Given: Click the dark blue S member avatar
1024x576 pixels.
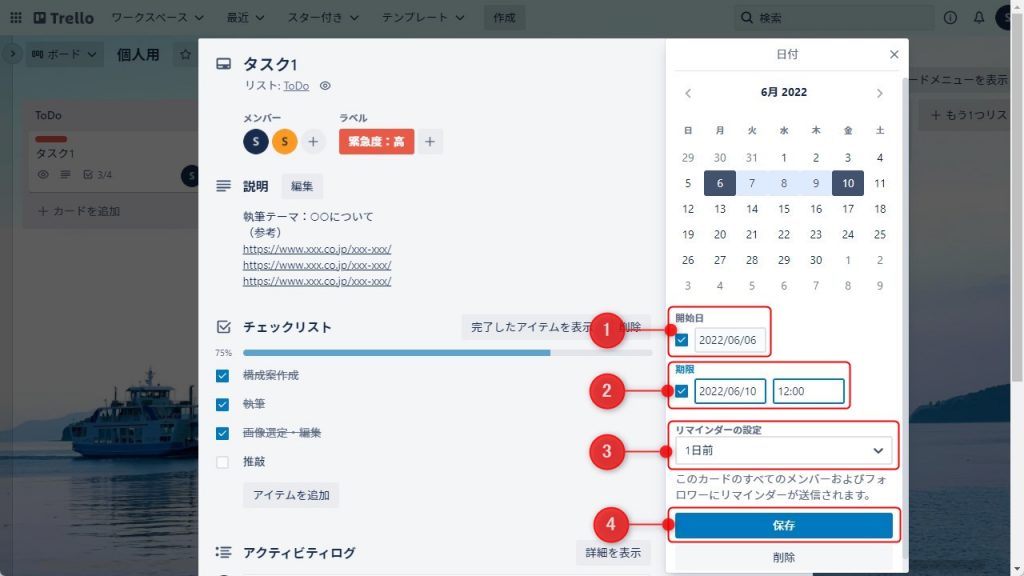Looking at the screenshot, I should (256, 141).
